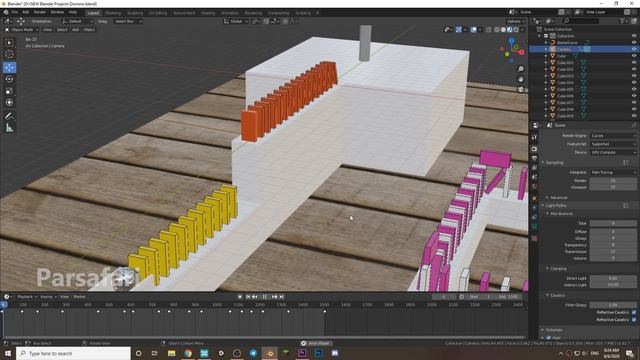Open the World properties tab icon
Viewport: 640px width, 360px height.
pos(534,187)
